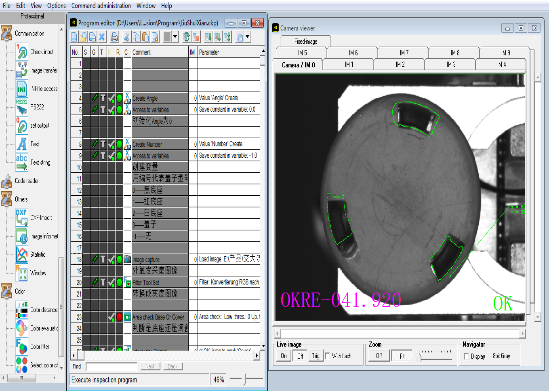
Task: Open the dropdown arrow at the end of the editor toolbar
Action: [x=248, y=36]
